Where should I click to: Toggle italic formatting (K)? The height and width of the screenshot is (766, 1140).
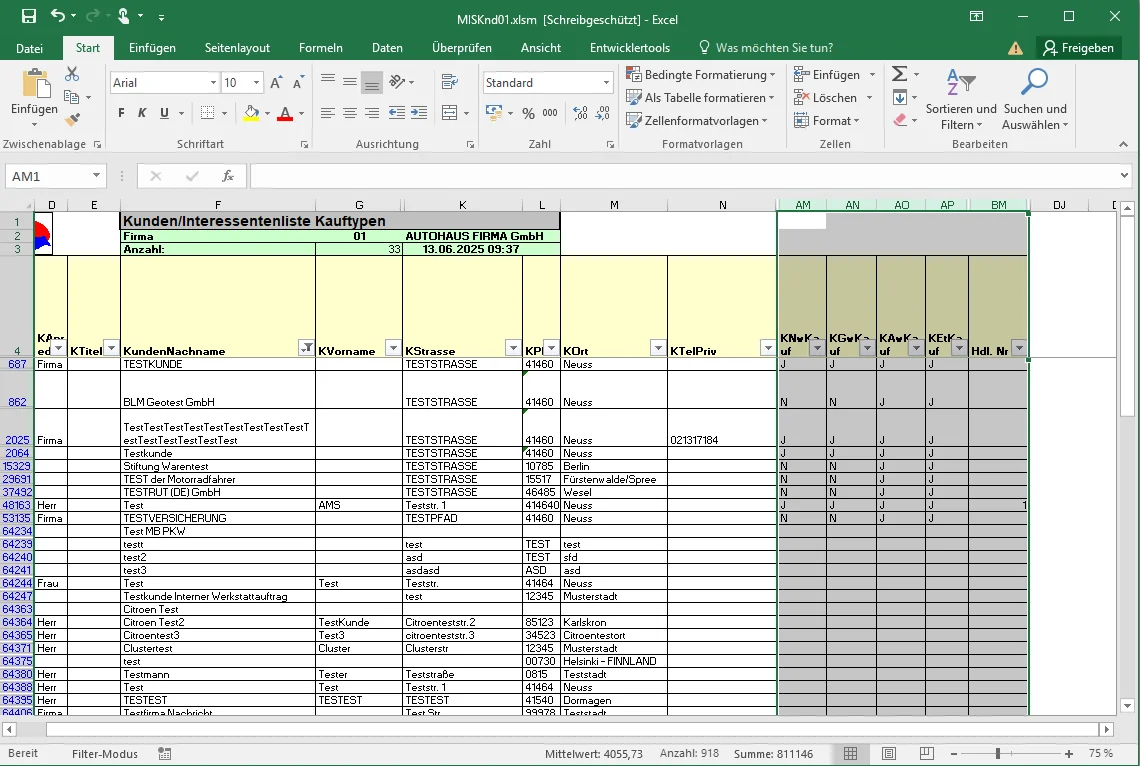(142, 113)
